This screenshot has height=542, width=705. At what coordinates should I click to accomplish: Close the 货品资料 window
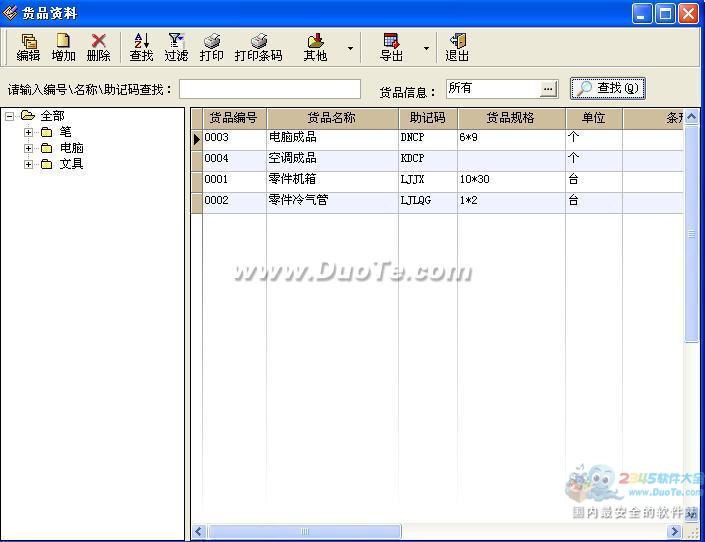[x=688, y=13]
